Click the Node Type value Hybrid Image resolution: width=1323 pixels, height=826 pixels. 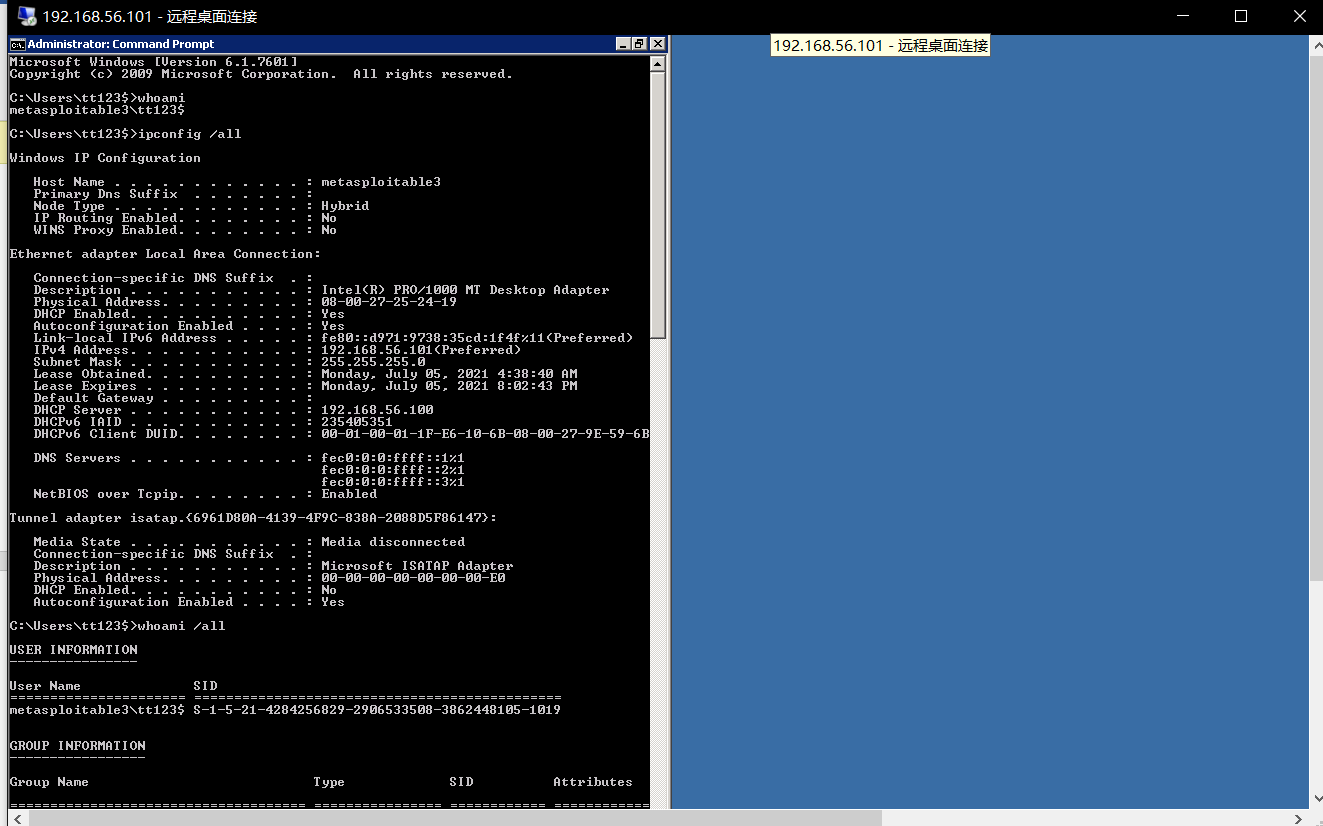tap(345, 206)
